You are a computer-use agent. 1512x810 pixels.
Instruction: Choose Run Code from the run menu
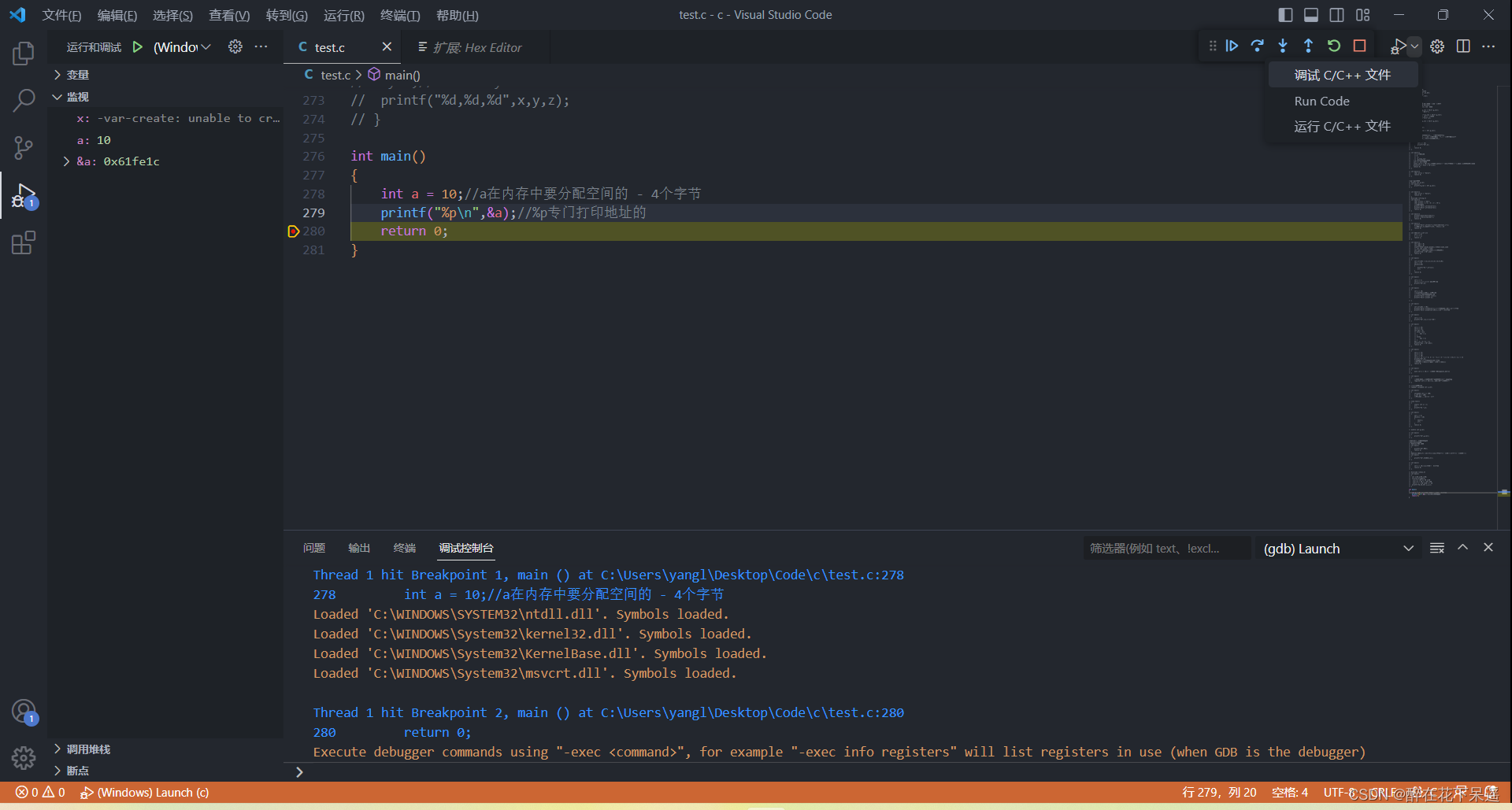click(x=1342, y=101)
